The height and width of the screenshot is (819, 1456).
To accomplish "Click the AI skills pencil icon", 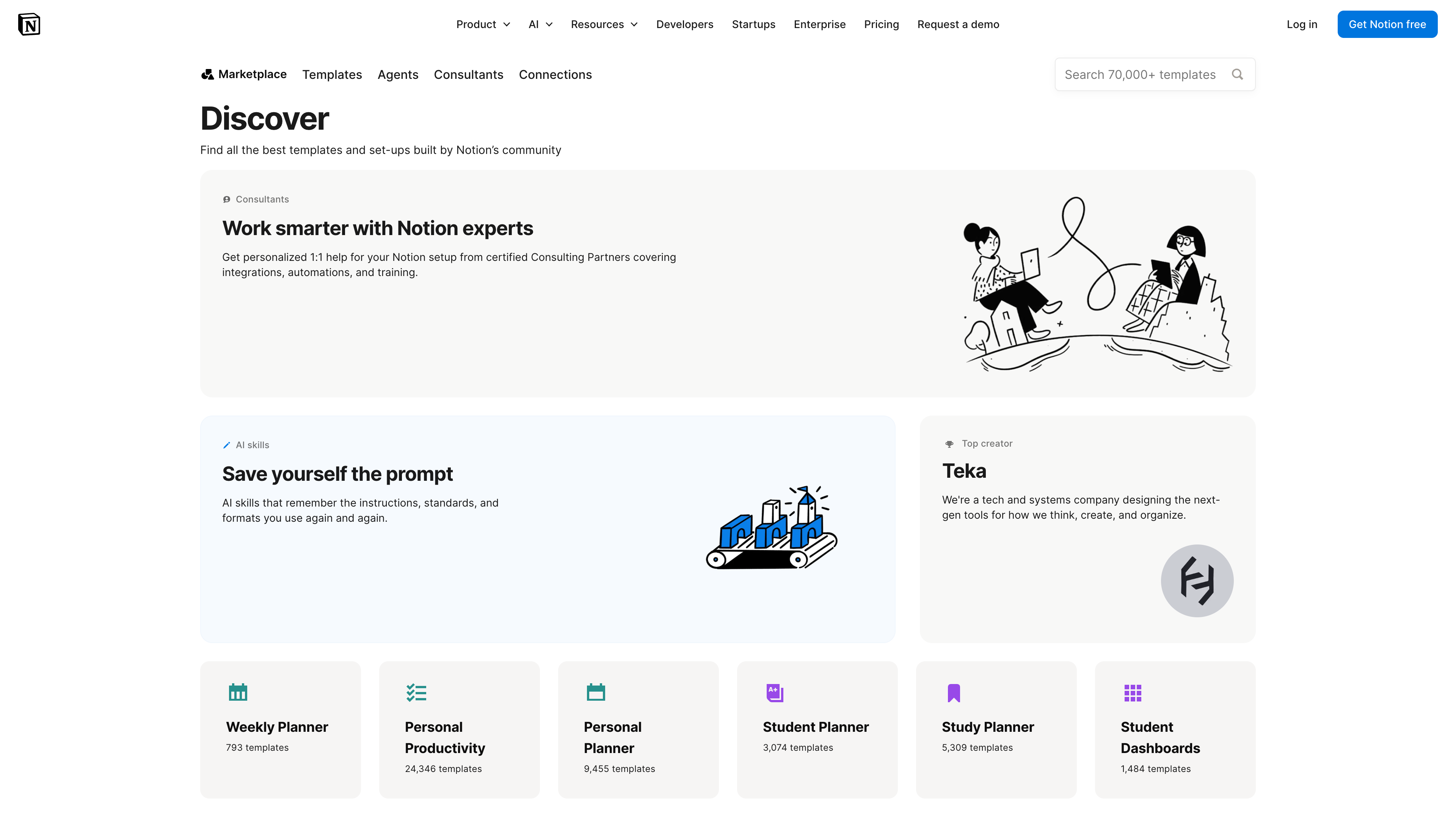I will [227, 446].
